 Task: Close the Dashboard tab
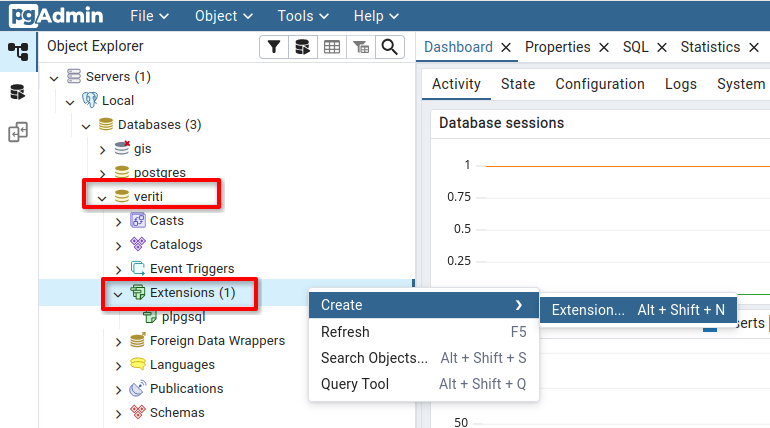click(506, 48)
